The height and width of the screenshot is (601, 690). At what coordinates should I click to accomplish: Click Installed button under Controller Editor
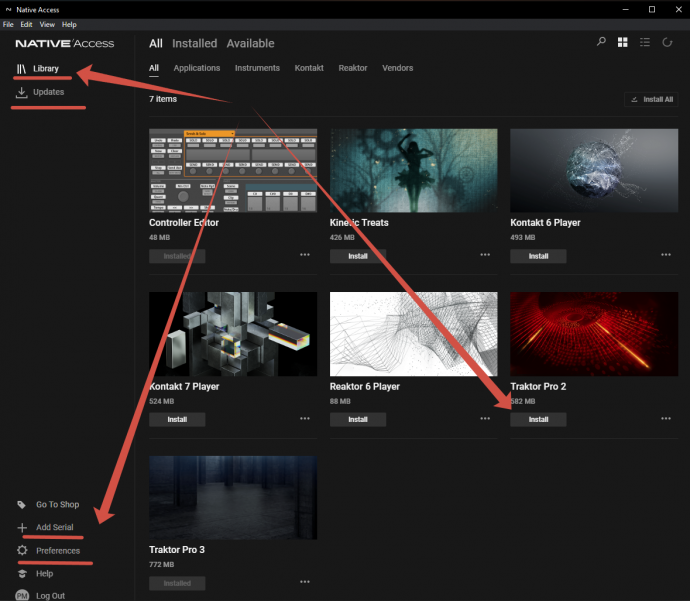pyautogui.click(x=177, y=256)
